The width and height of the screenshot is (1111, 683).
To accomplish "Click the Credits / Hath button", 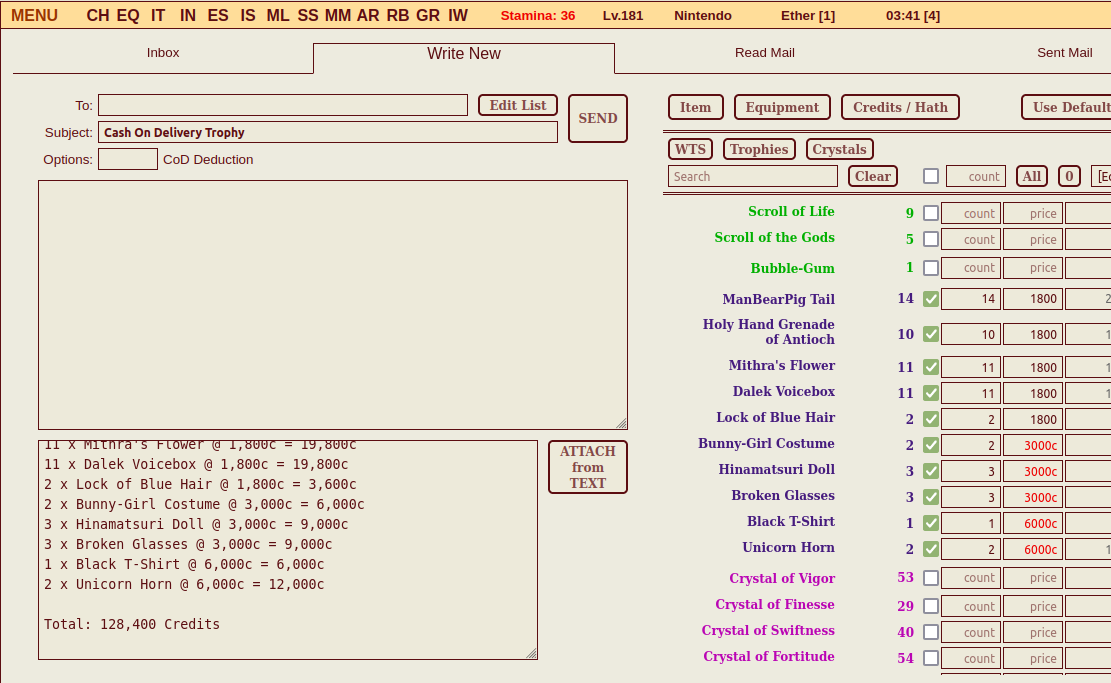I will point(900,107).
